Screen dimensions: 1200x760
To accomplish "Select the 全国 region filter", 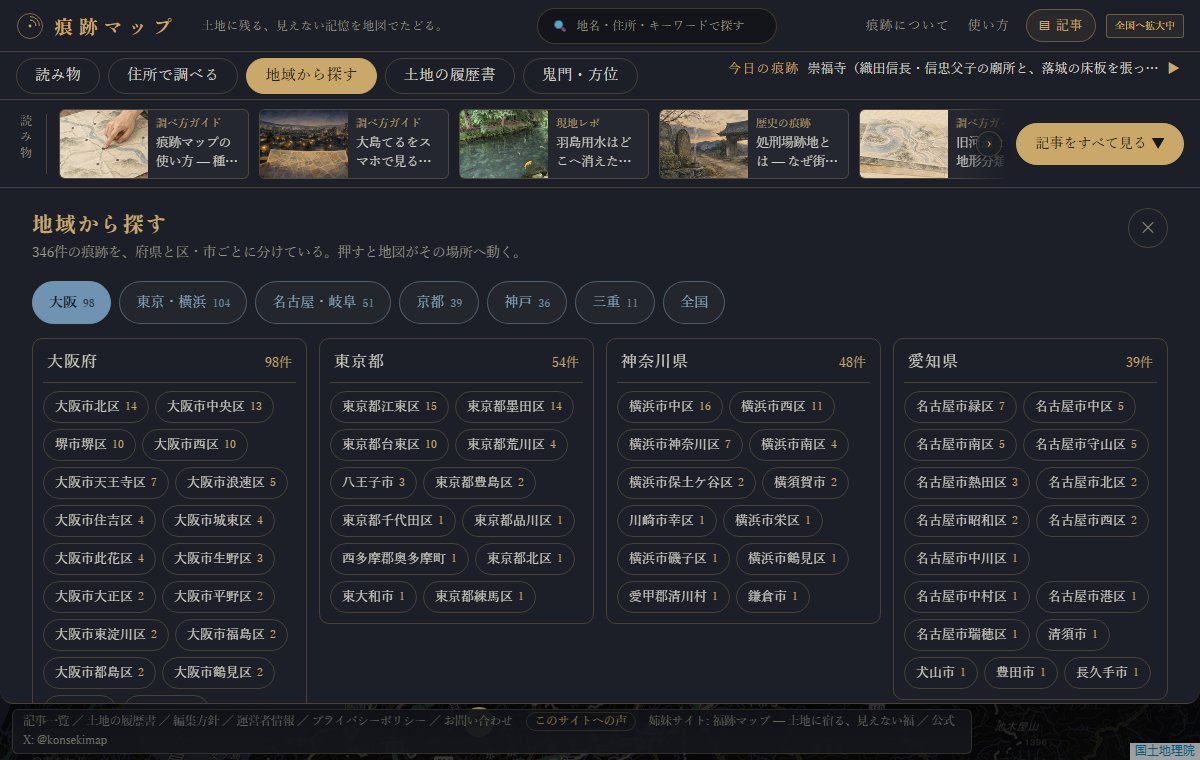I will [694, 302].
